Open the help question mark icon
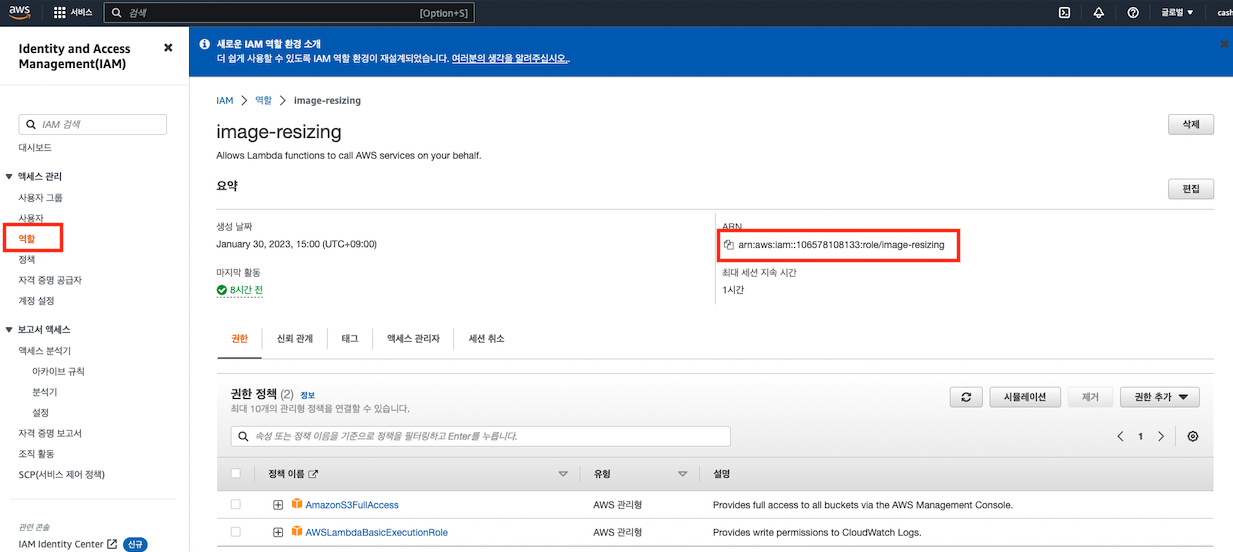The height and width of the screenshot is (552, 1233). point(1133,13)
